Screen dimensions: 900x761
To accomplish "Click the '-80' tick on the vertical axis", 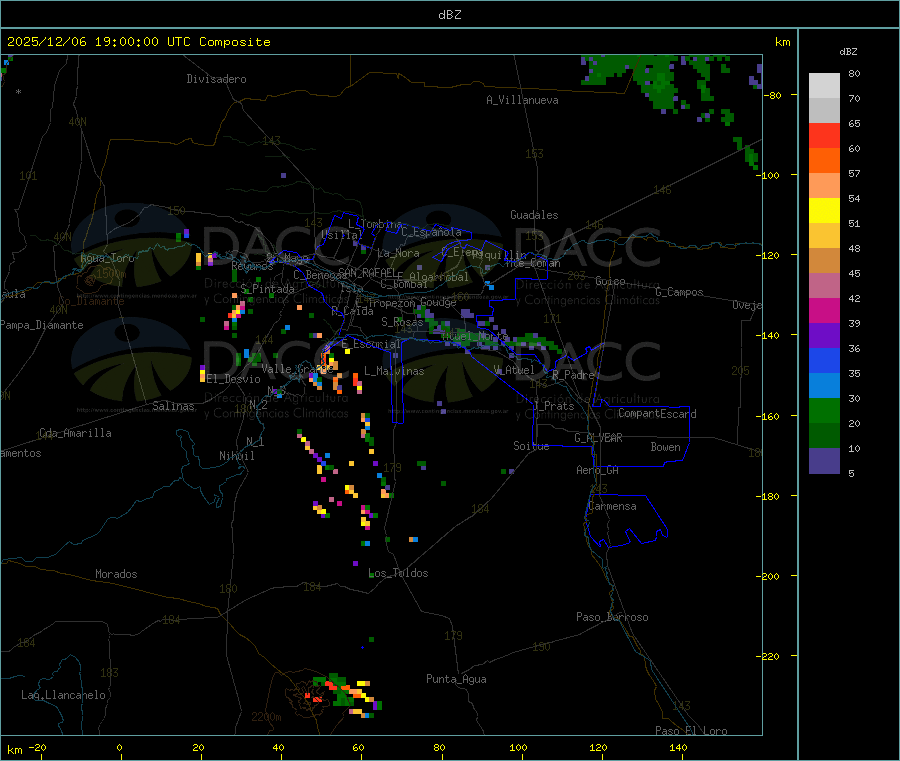I will click(x=774, y=95).
